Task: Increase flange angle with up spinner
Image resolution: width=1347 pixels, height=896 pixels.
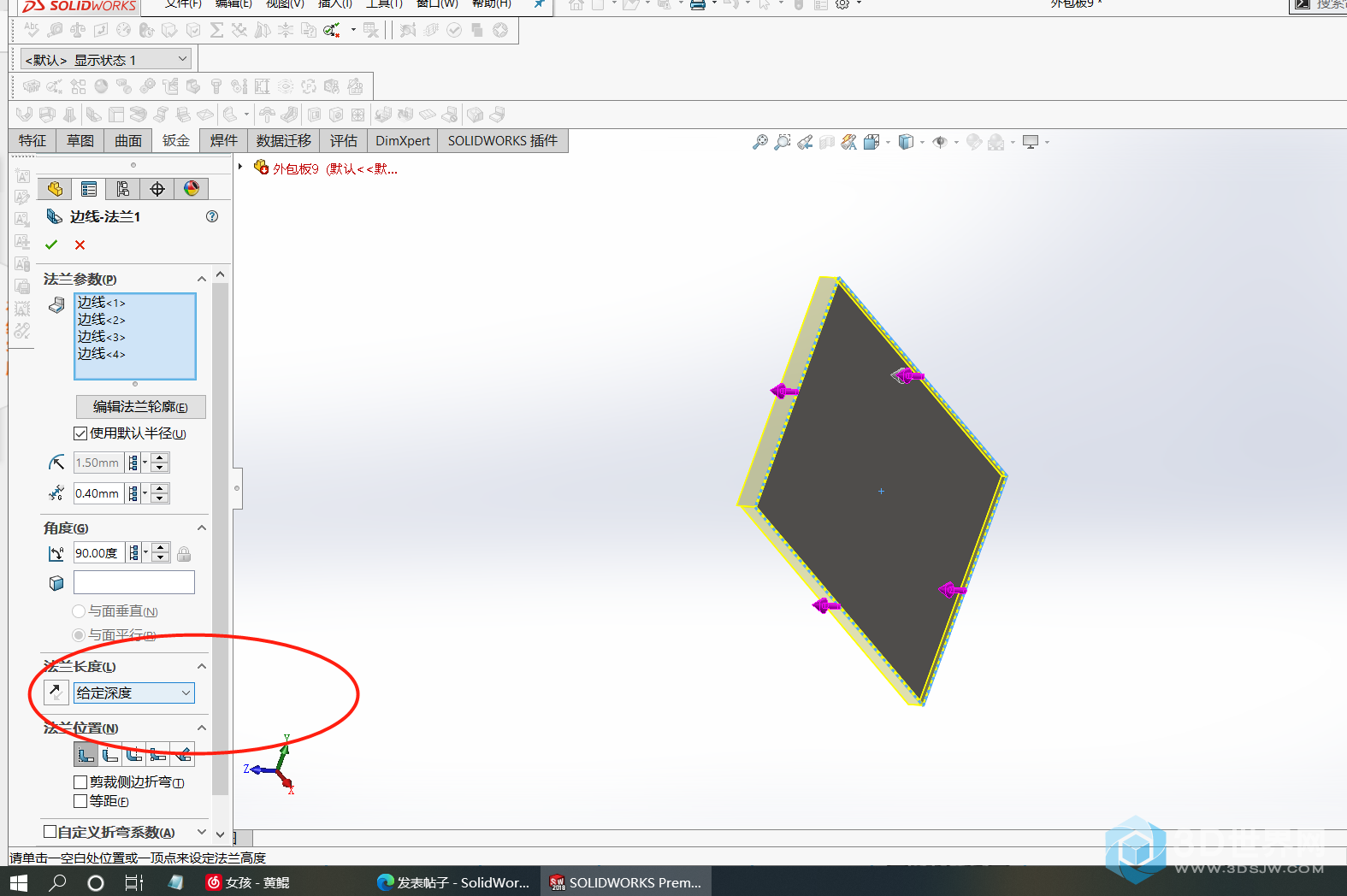Action: pos(160,548)
